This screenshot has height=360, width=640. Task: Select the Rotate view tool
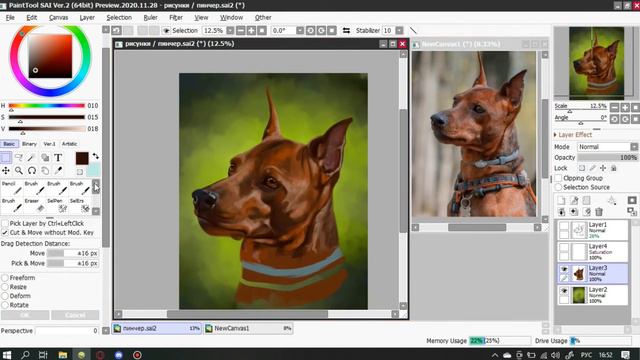pos(32,171)
